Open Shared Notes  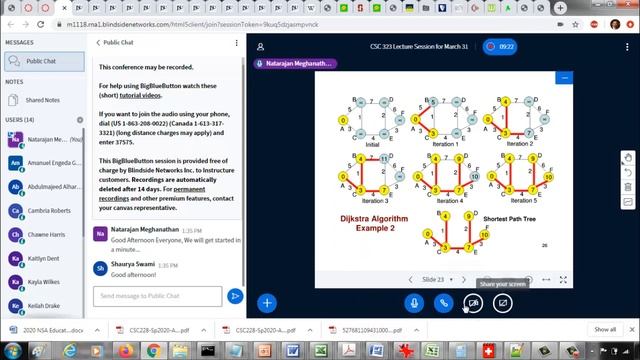click(44, 100)
